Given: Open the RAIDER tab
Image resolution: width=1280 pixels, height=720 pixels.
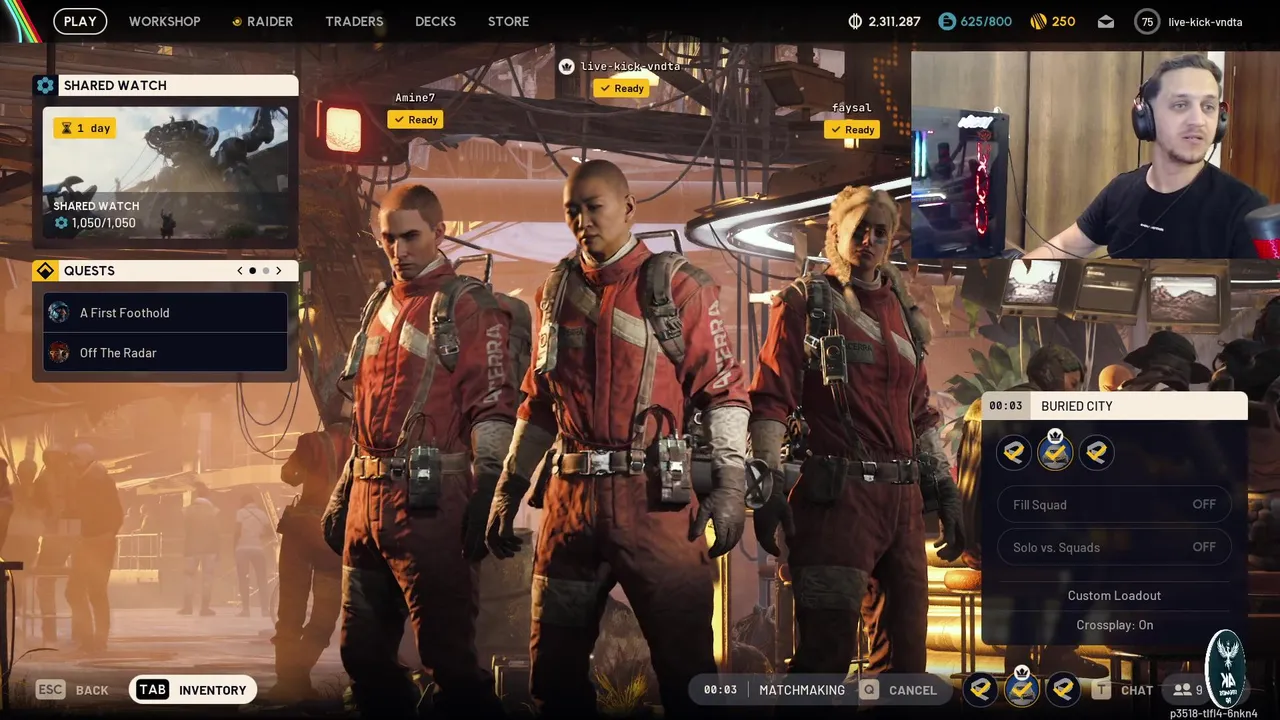Looking at the screenshot, I should click(263, 21).
